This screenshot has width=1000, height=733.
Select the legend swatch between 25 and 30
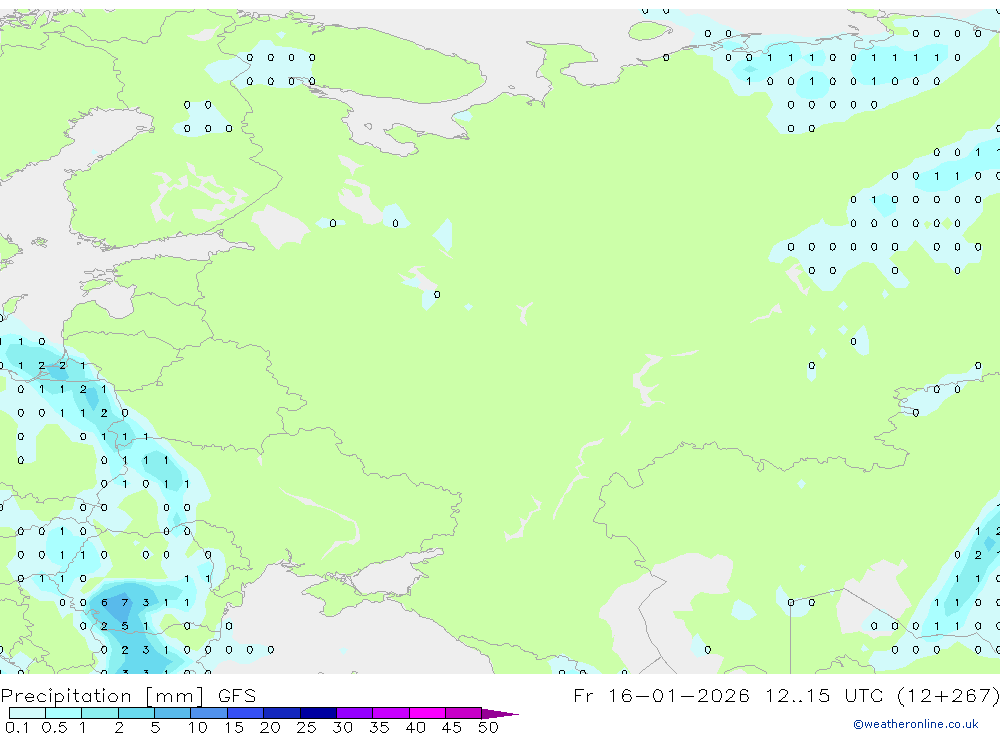point(318,713)
